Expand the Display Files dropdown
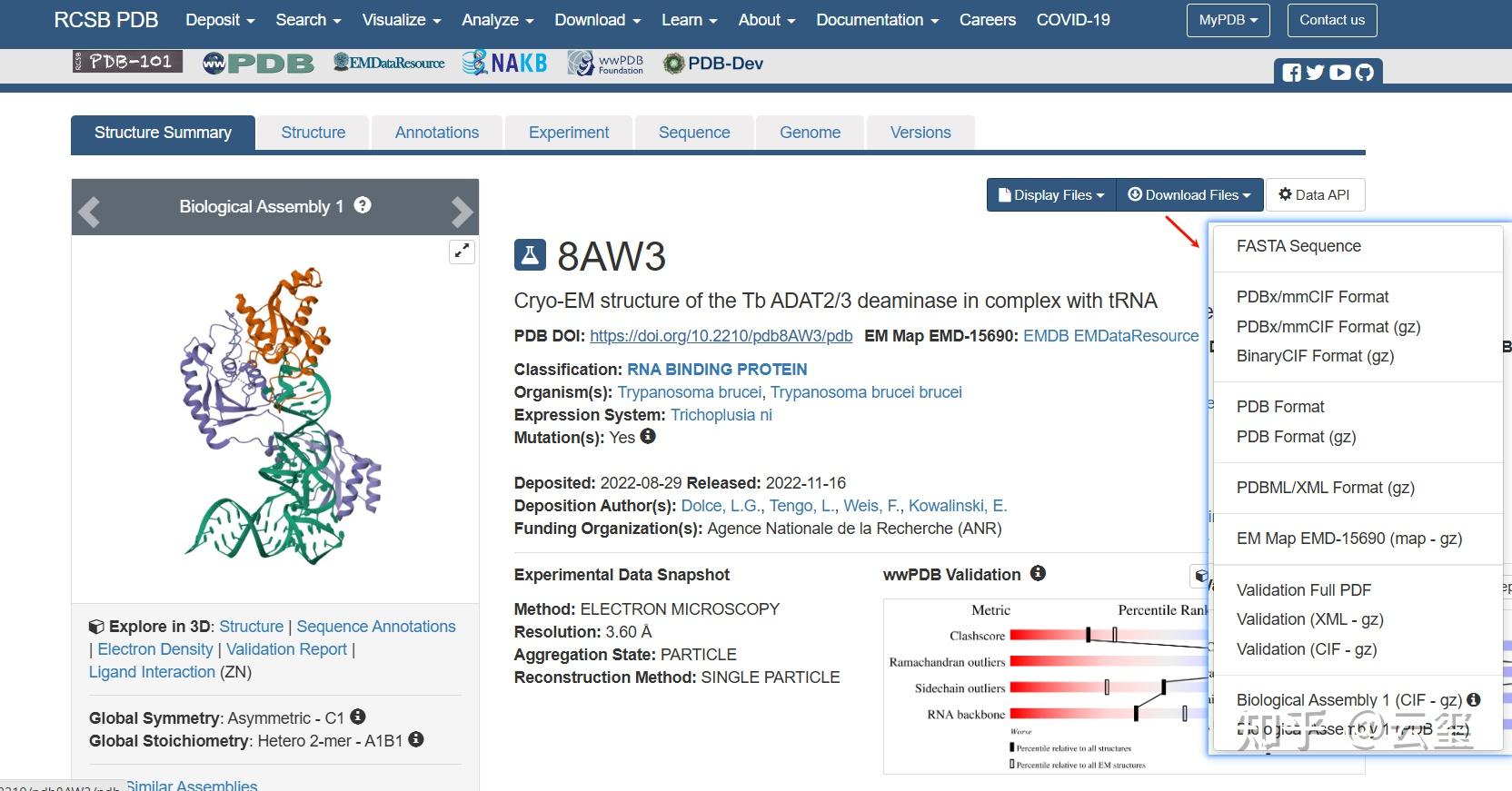 [1051, 195]
